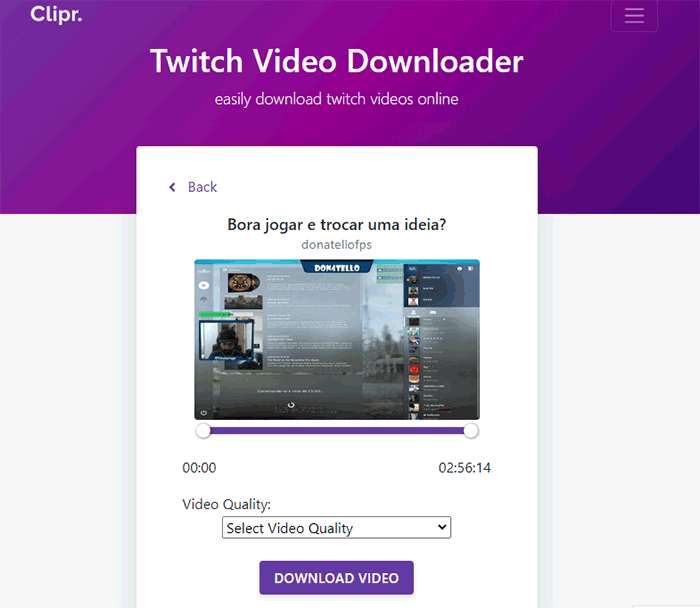700x608 pixels.
Task: Click the end time 02:56:14
Action: tap(464, 468)
